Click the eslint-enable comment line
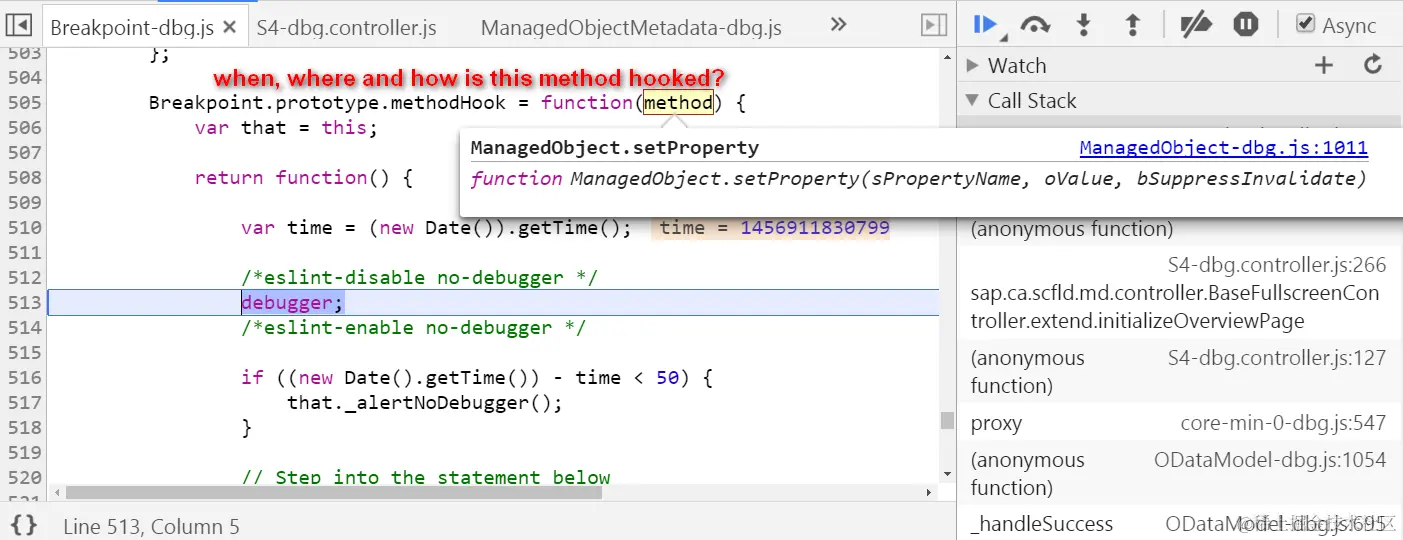The height and width of the screenshot is (540, 1403). coord(413,328)
